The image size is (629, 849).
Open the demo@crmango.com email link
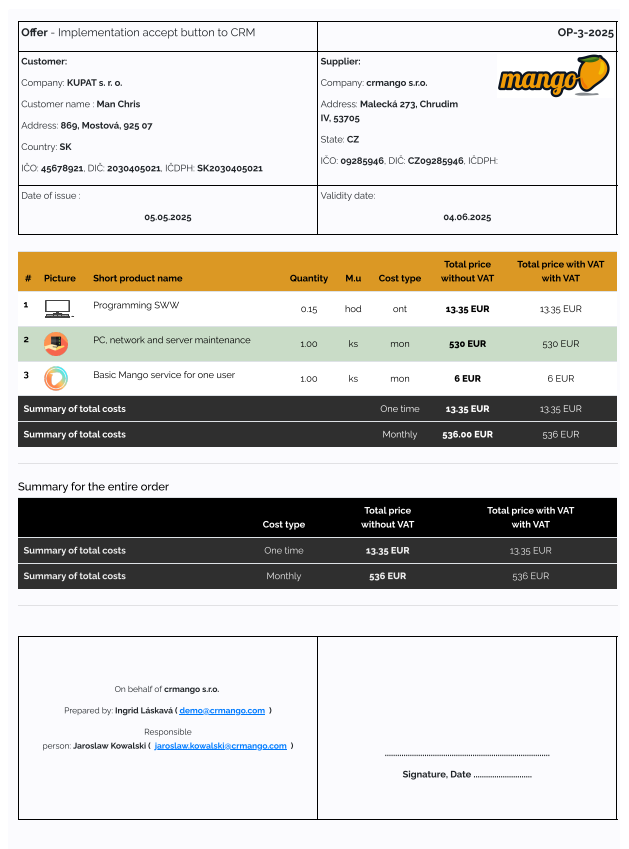click(x=222, y=710)
